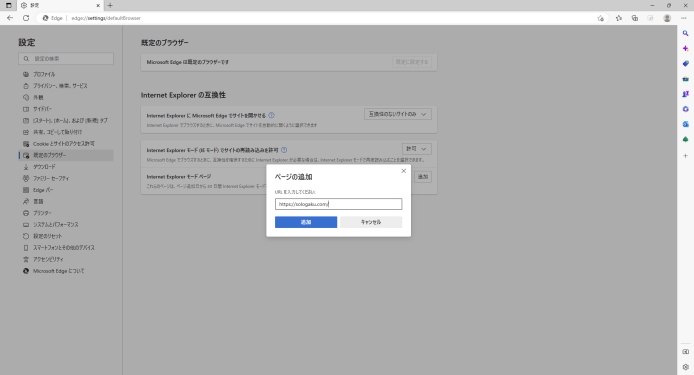Click the address bar URL edge://settings/defaultBrowser
The width and height of the screenshot is (694, 375).
(x=106, y=18)
